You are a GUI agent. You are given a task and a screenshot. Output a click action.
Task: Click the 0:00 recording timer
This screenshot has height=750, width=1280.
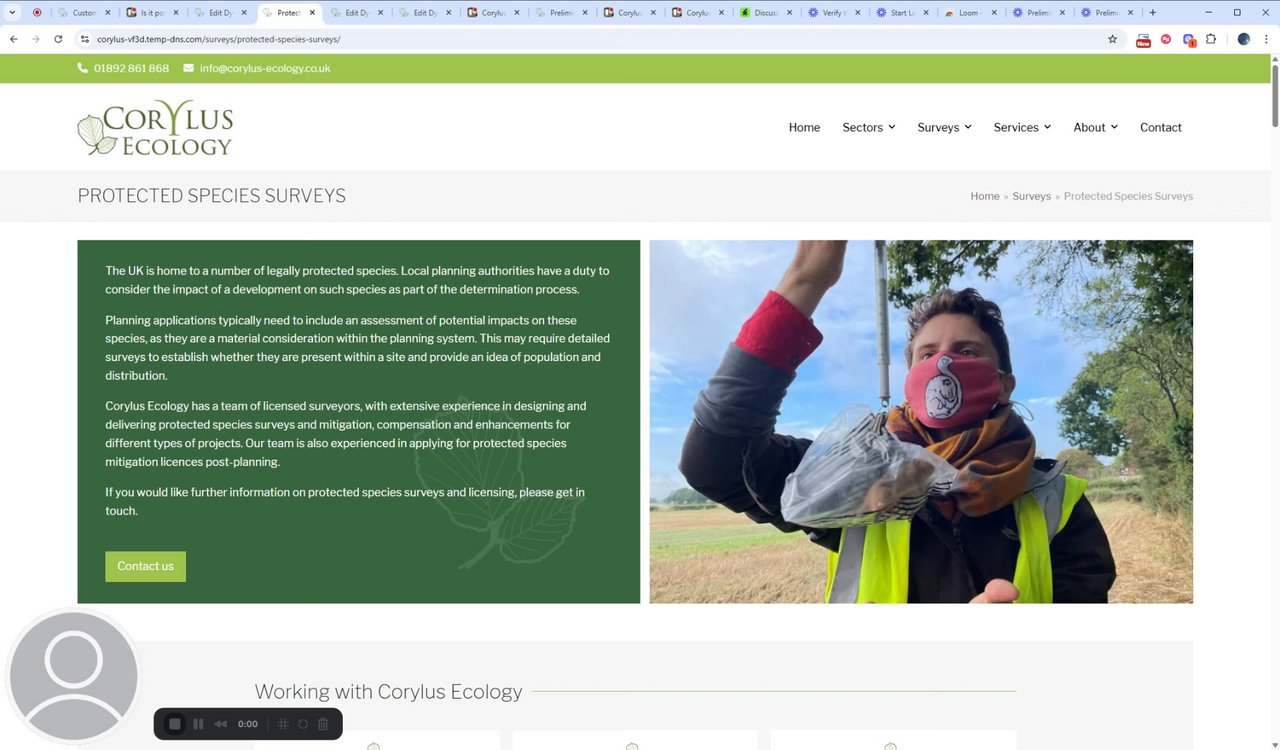click(x=248, y=724)
